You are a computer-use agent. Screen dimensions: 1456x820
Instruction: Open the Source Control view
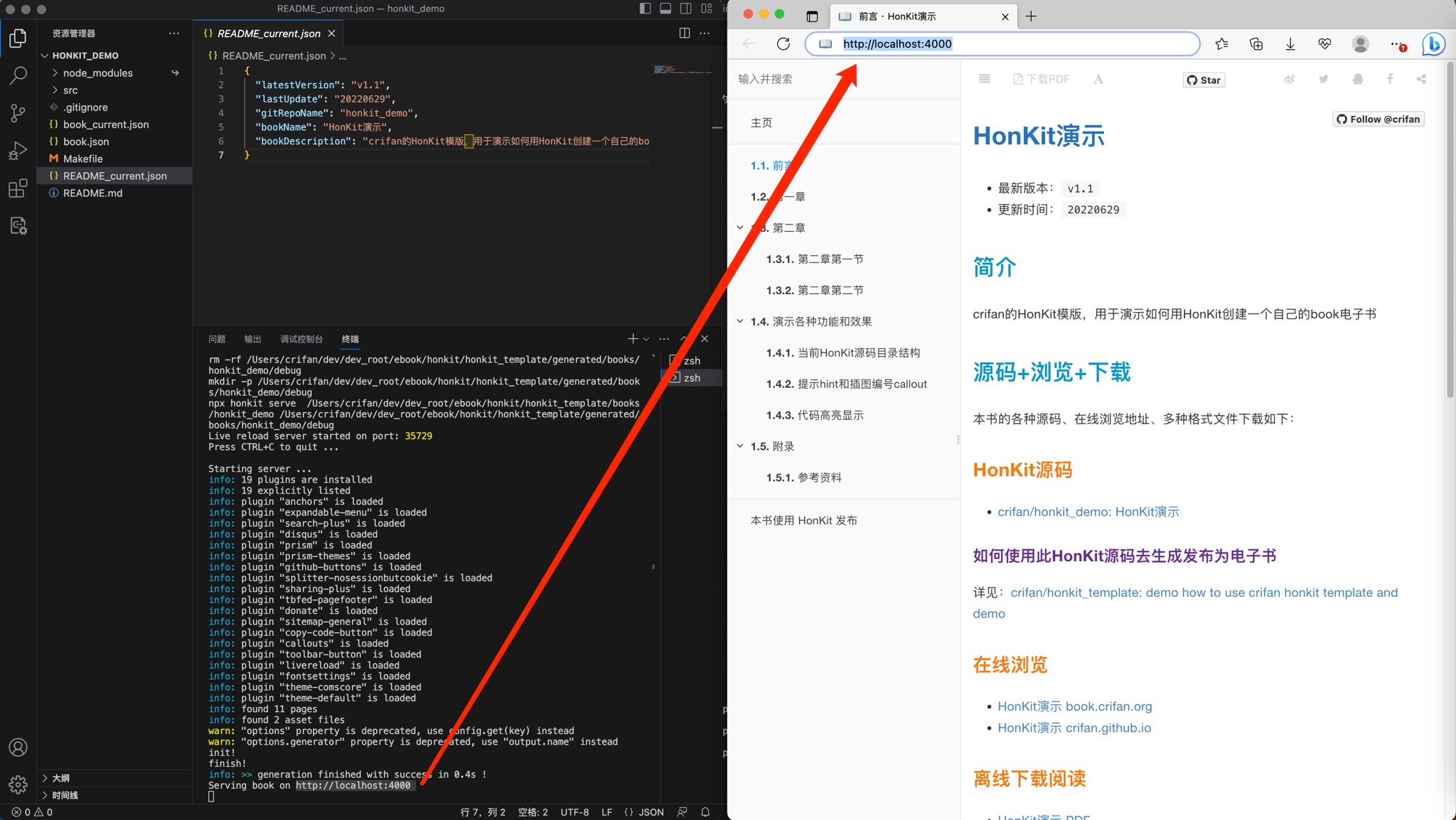pos(18,113)
